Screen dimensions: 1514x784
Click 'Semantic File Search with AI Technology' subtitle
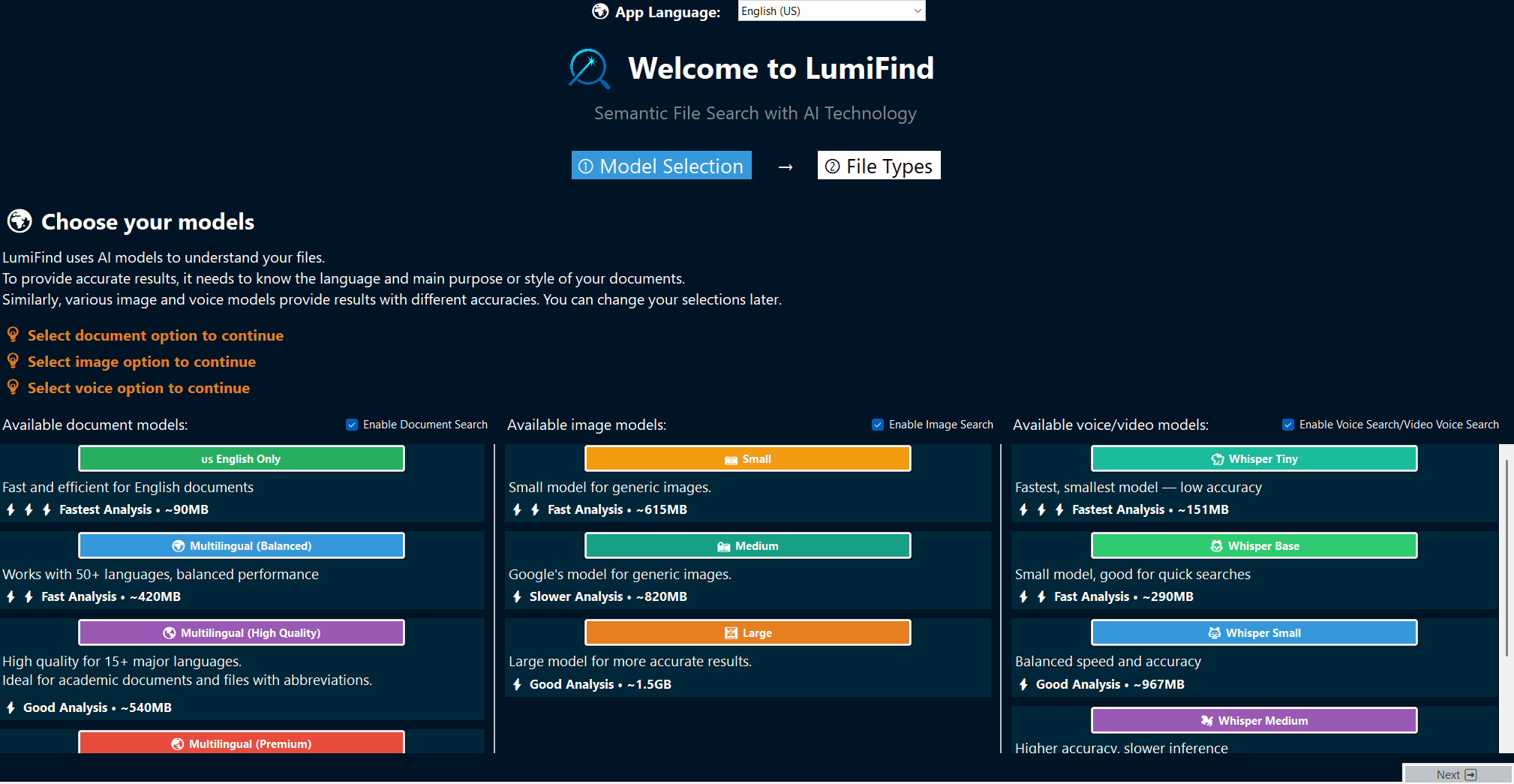[755, 113]
